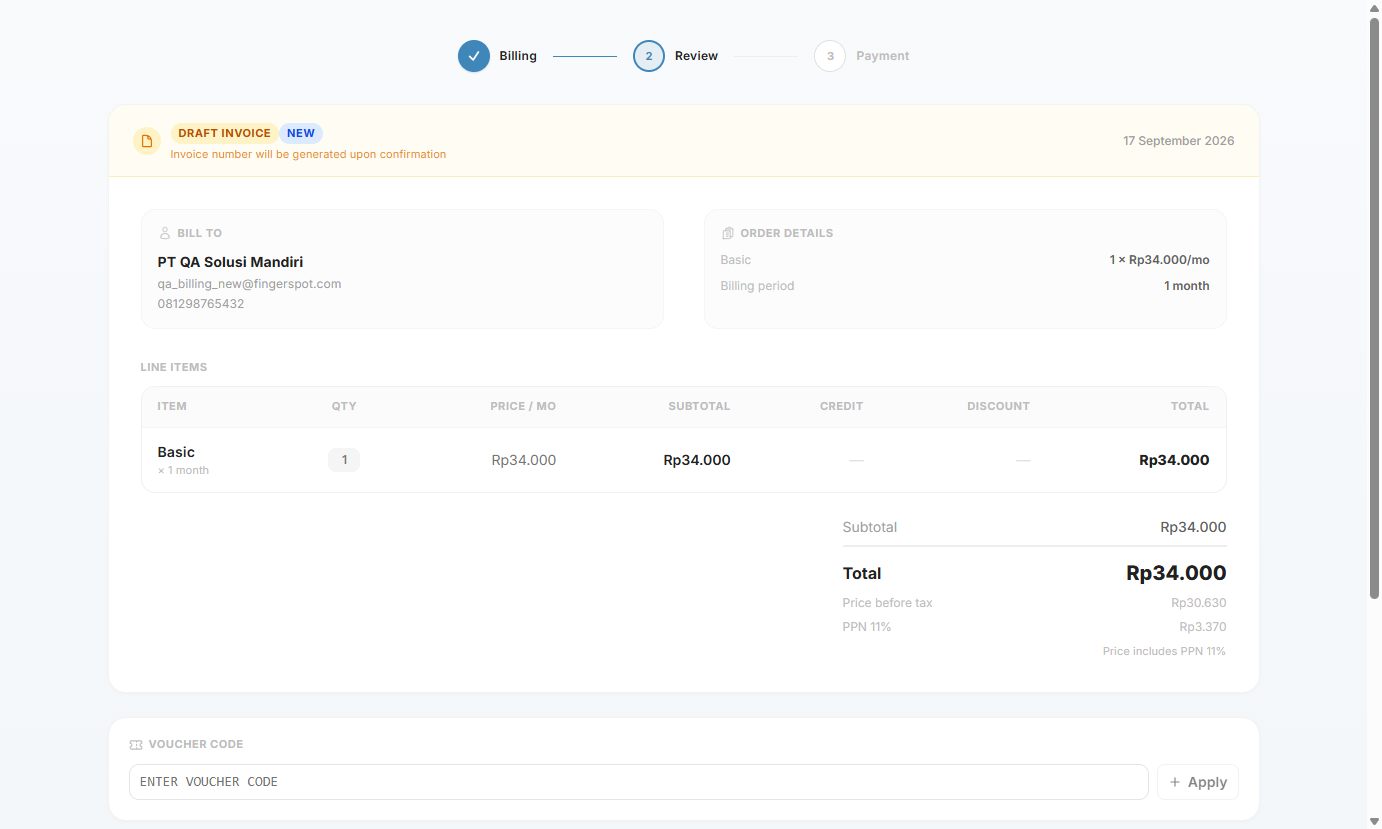Click the quantity badge in the Basic row
The height and width of the screenshot is (829, 1382).
(344, 460)
